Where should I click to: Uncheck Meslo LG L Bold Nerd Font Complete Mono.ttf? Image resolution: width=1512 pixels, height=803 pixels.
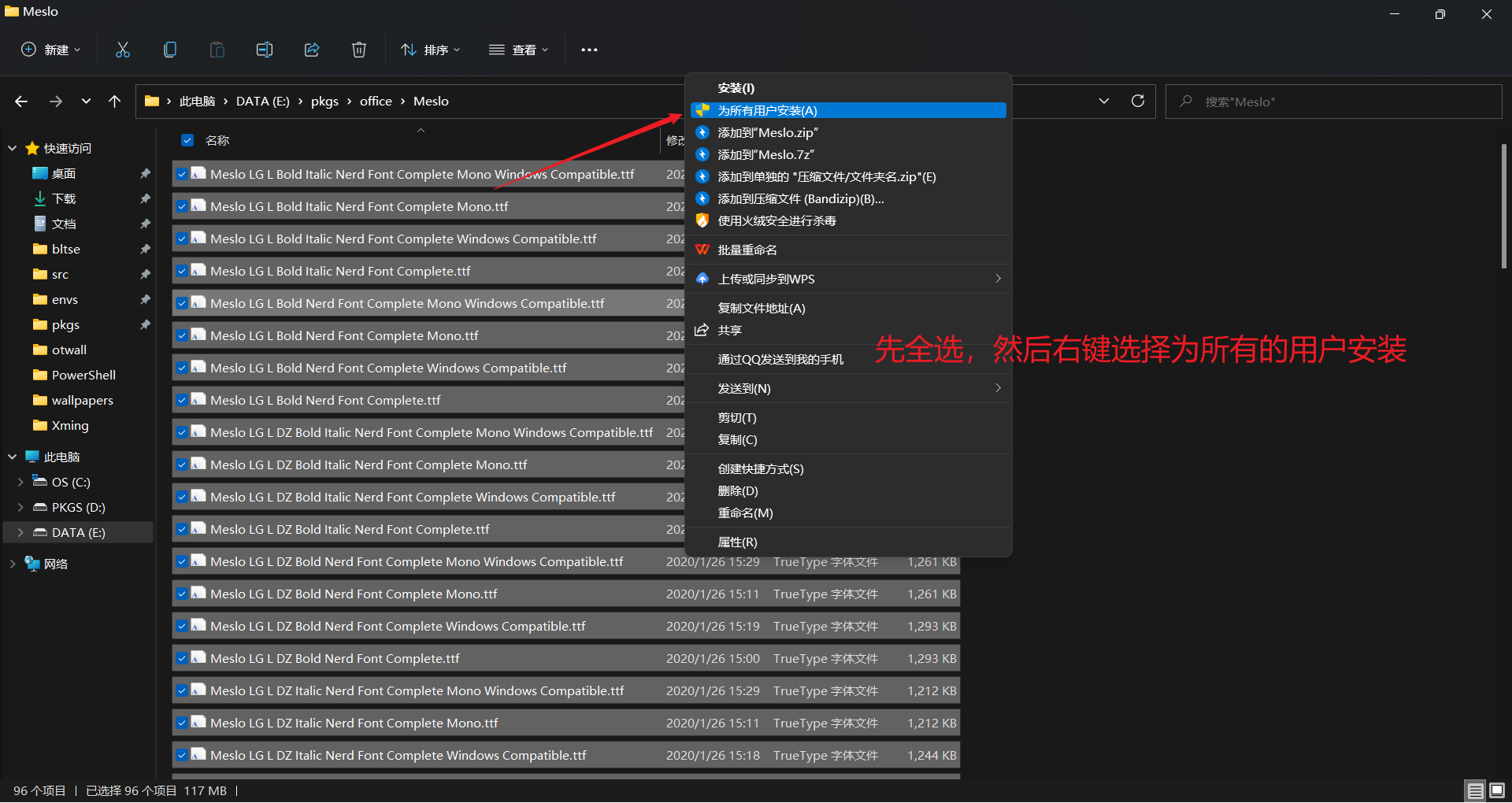click(x=182, y=335)
